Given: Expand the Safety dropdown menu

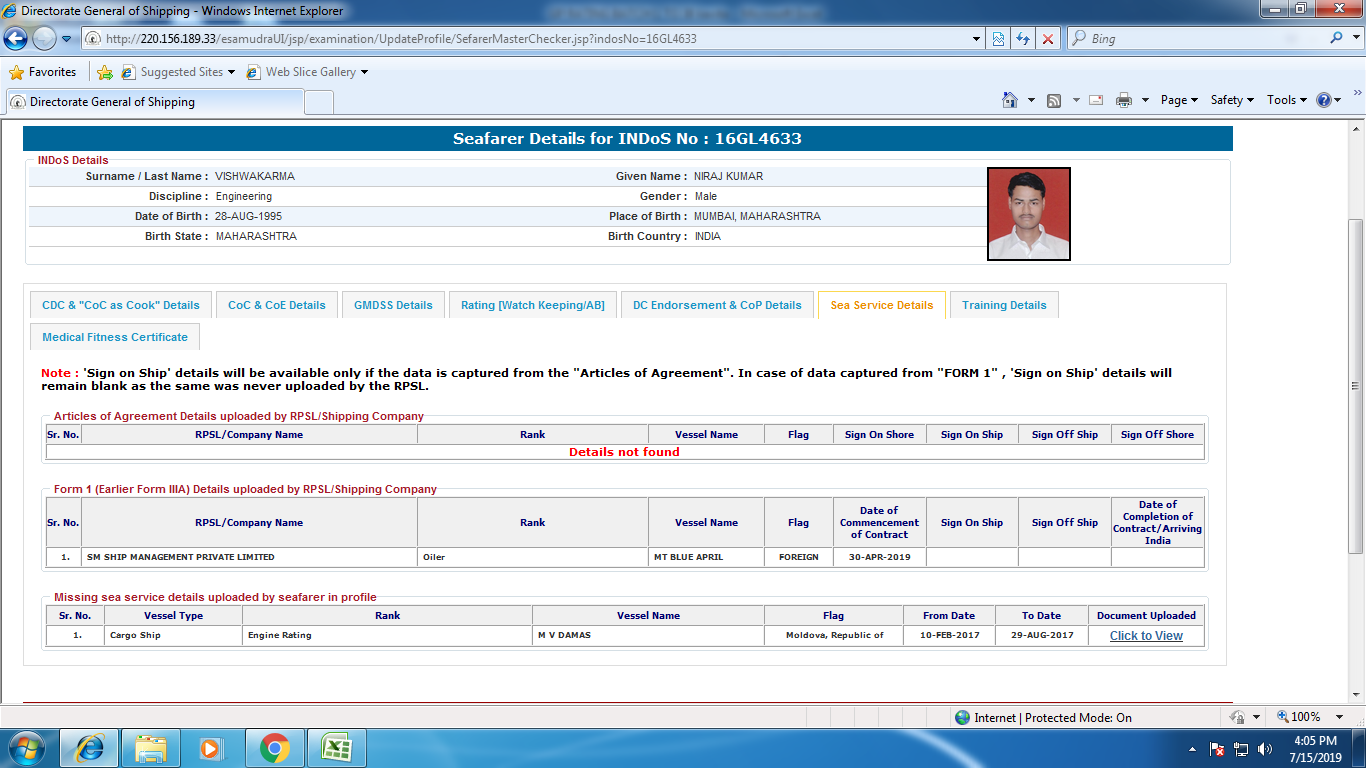Looking at the screenshot, I should tap(1232, 100).
